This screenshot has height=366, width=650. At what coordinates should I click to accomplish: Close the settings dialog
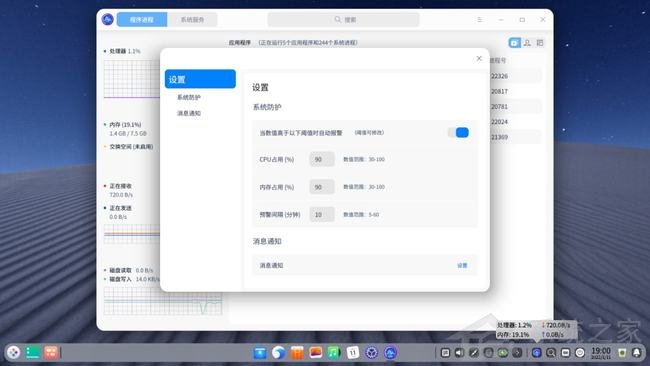479,58
